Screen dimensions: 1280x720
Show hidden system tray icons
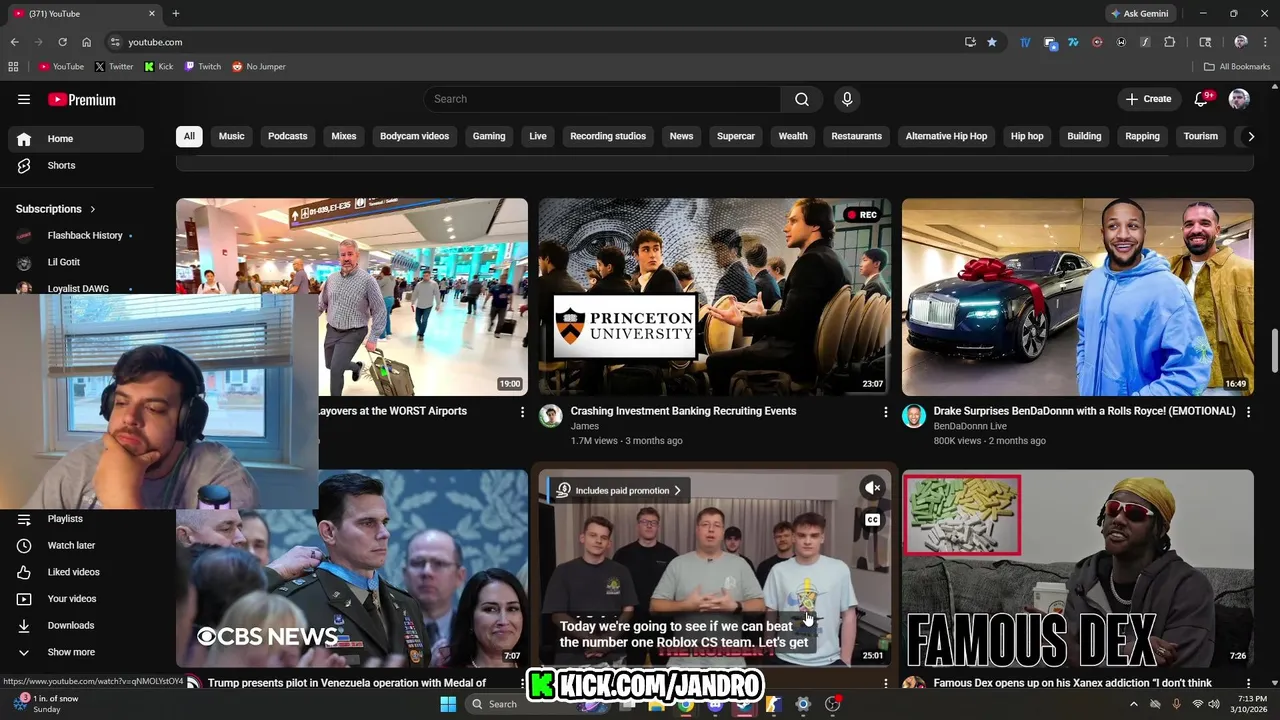pos(1133,704)
